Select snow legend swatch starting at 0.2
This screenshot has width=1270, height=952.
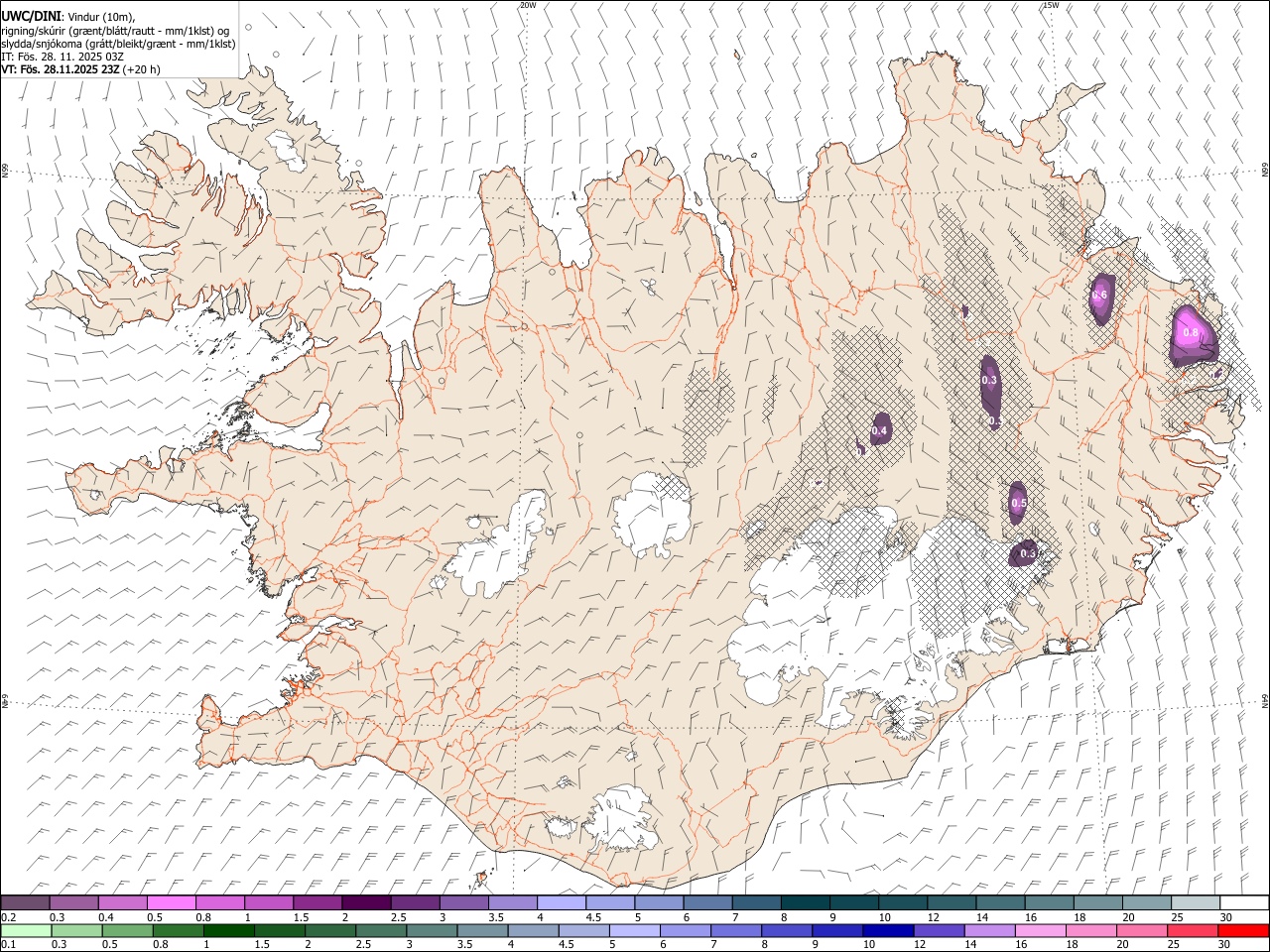coord(25,903)
